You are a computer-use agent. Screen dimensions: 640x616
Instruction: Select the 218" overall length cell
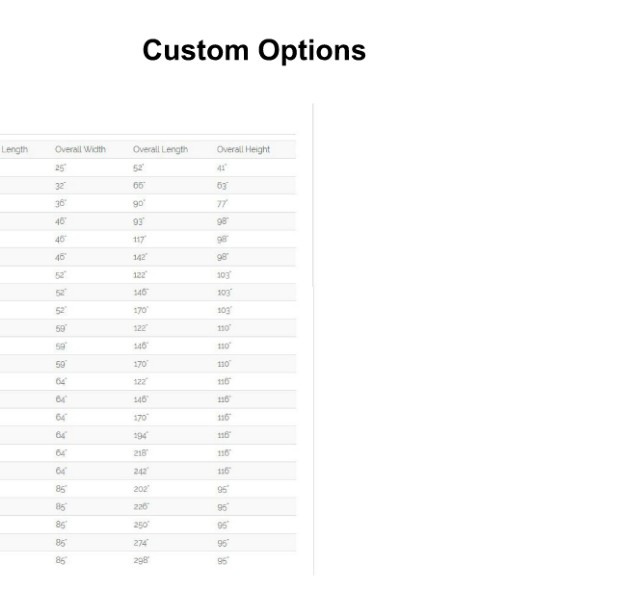(x=141, y=453)
